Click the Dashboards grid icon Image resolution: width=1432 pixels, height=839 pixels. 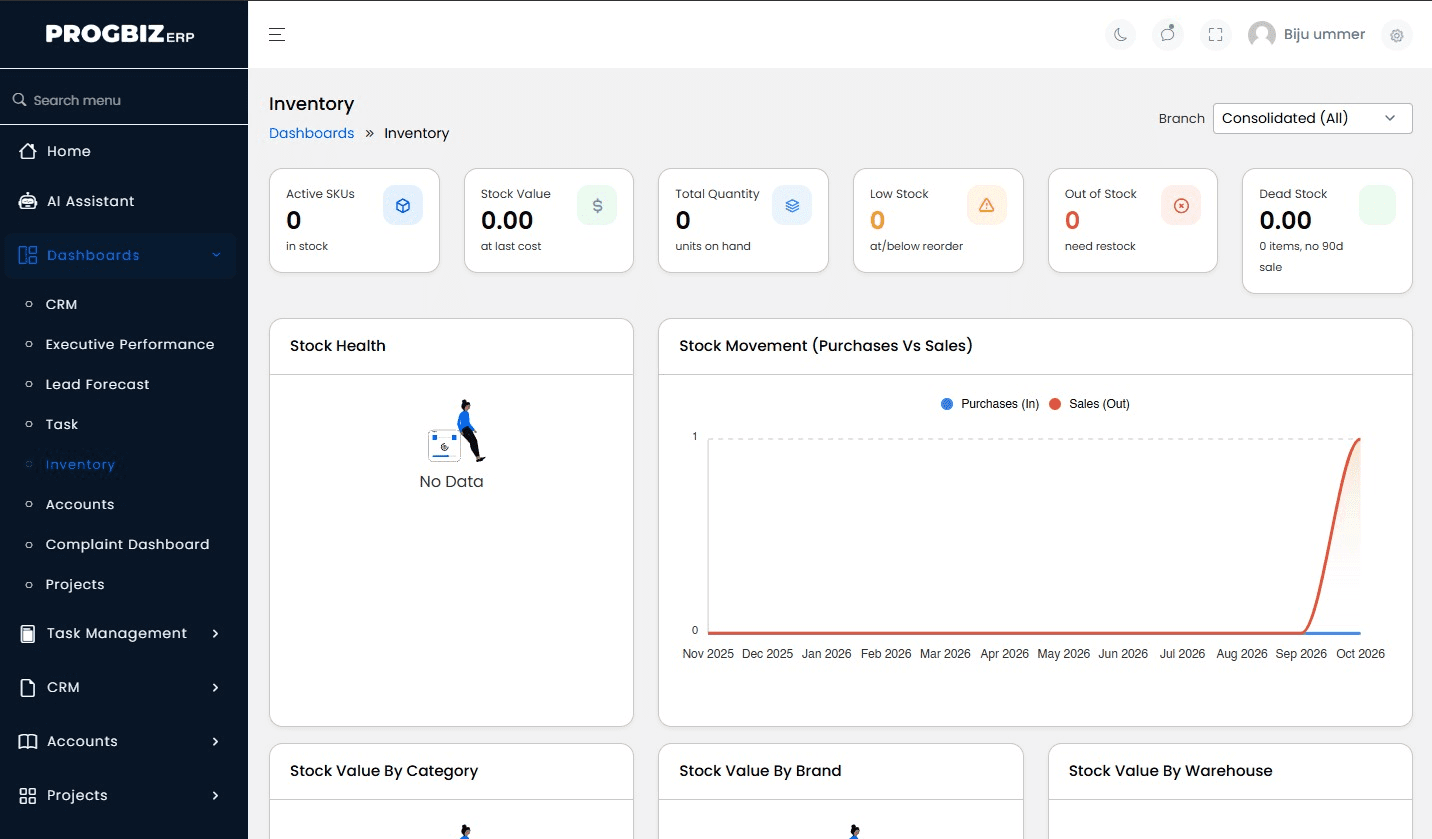click(28, 255)
